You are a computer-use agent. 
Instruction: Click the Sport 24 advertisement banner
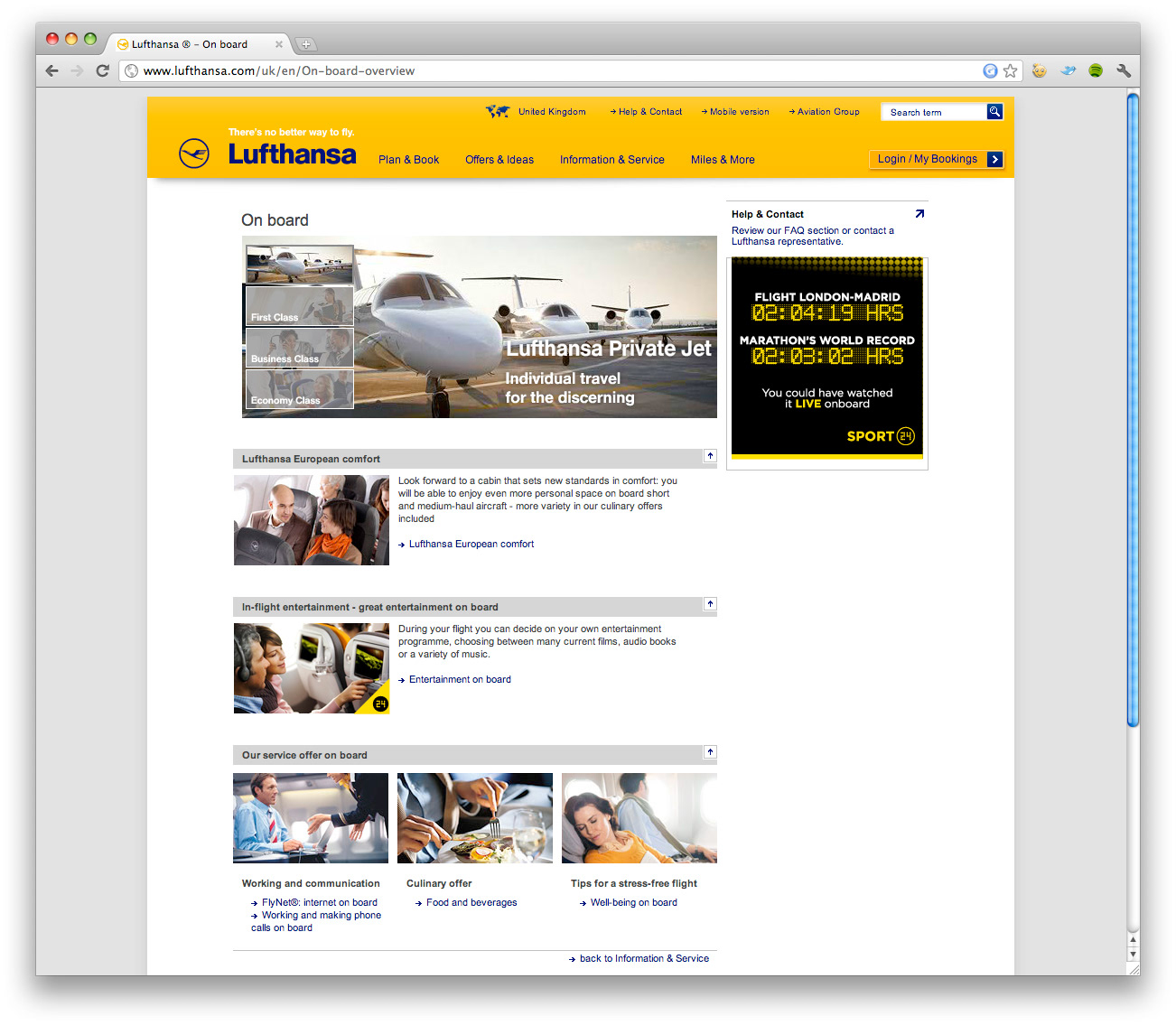827,358
